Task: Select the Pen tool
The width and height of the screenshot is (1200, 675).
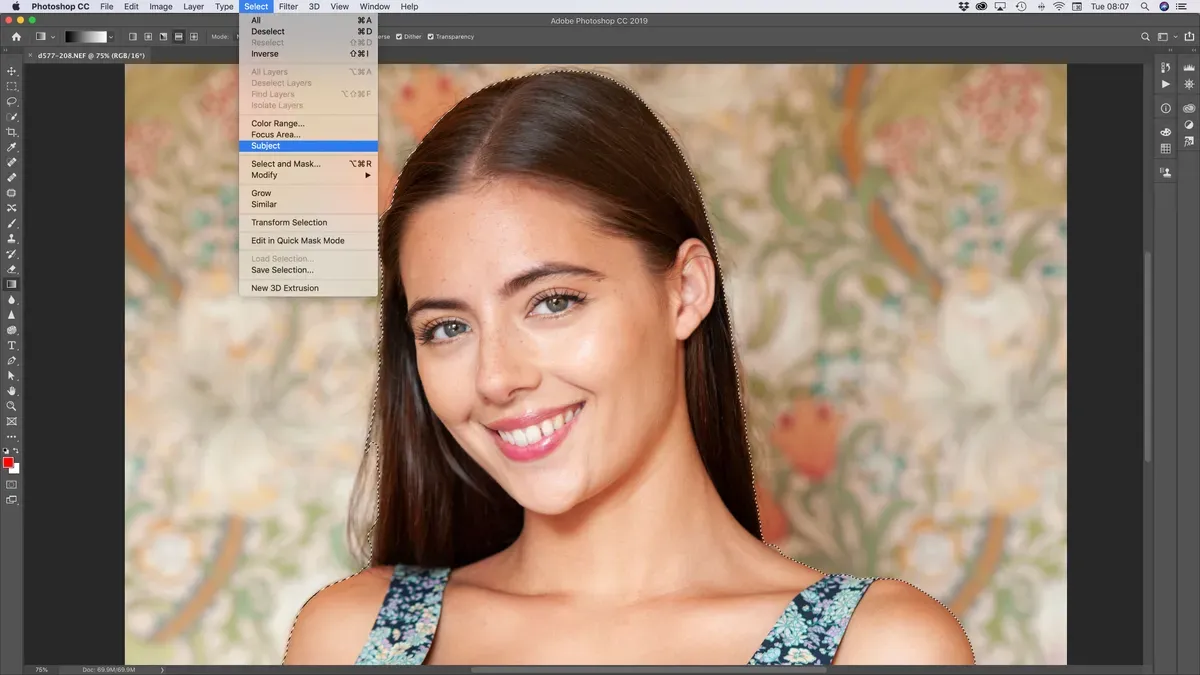Action: pos(12,360)
